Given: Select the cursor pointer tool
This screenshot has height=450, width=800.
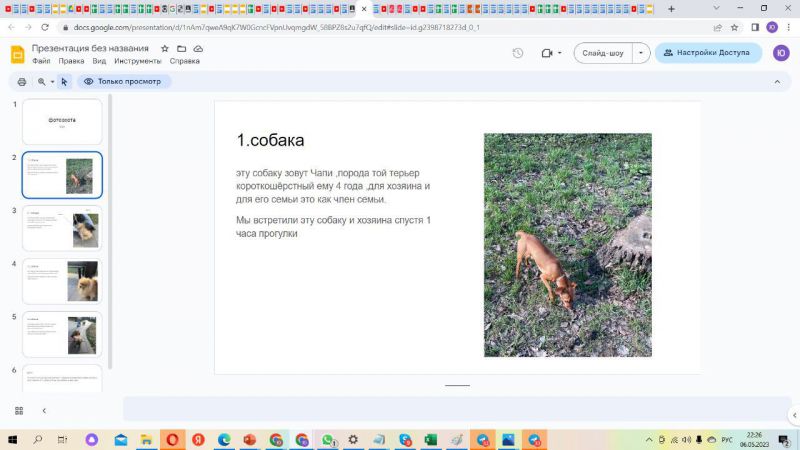Looking at the screenshot, I should click(x=64, y=82).
